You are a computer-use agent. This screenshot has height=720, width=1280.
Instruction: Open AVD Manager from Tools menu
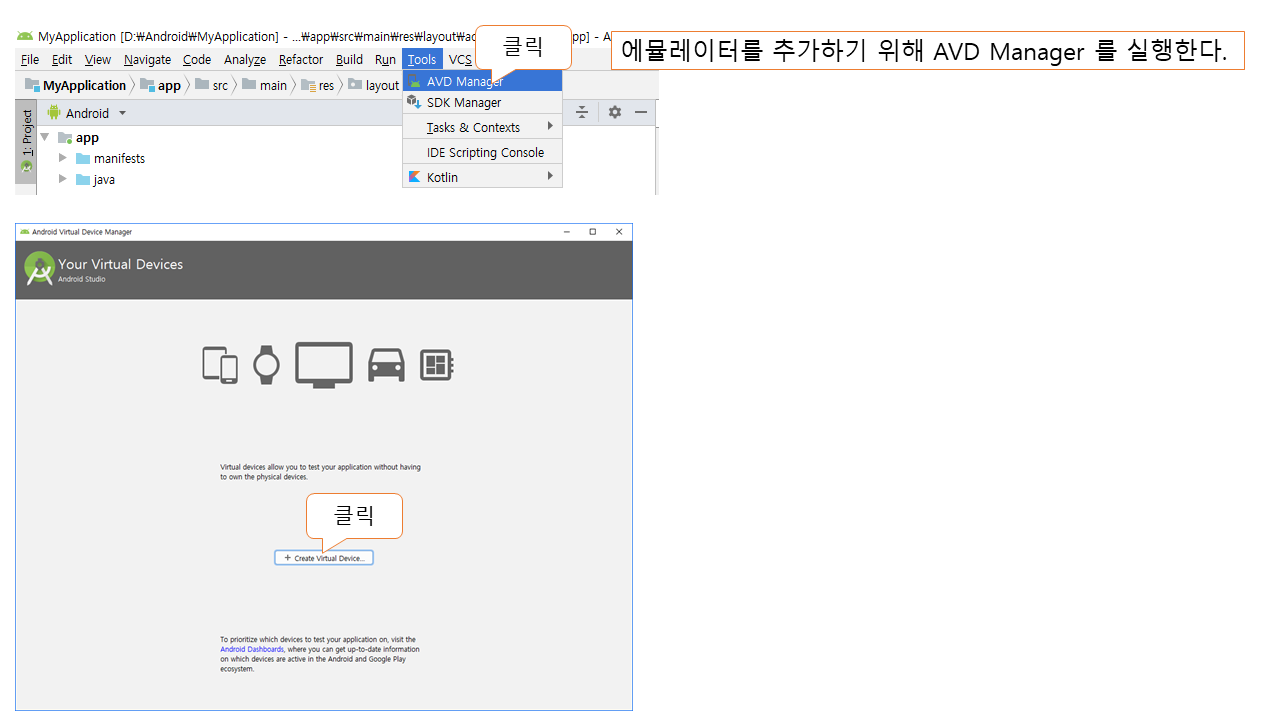[x=464, y=81]
